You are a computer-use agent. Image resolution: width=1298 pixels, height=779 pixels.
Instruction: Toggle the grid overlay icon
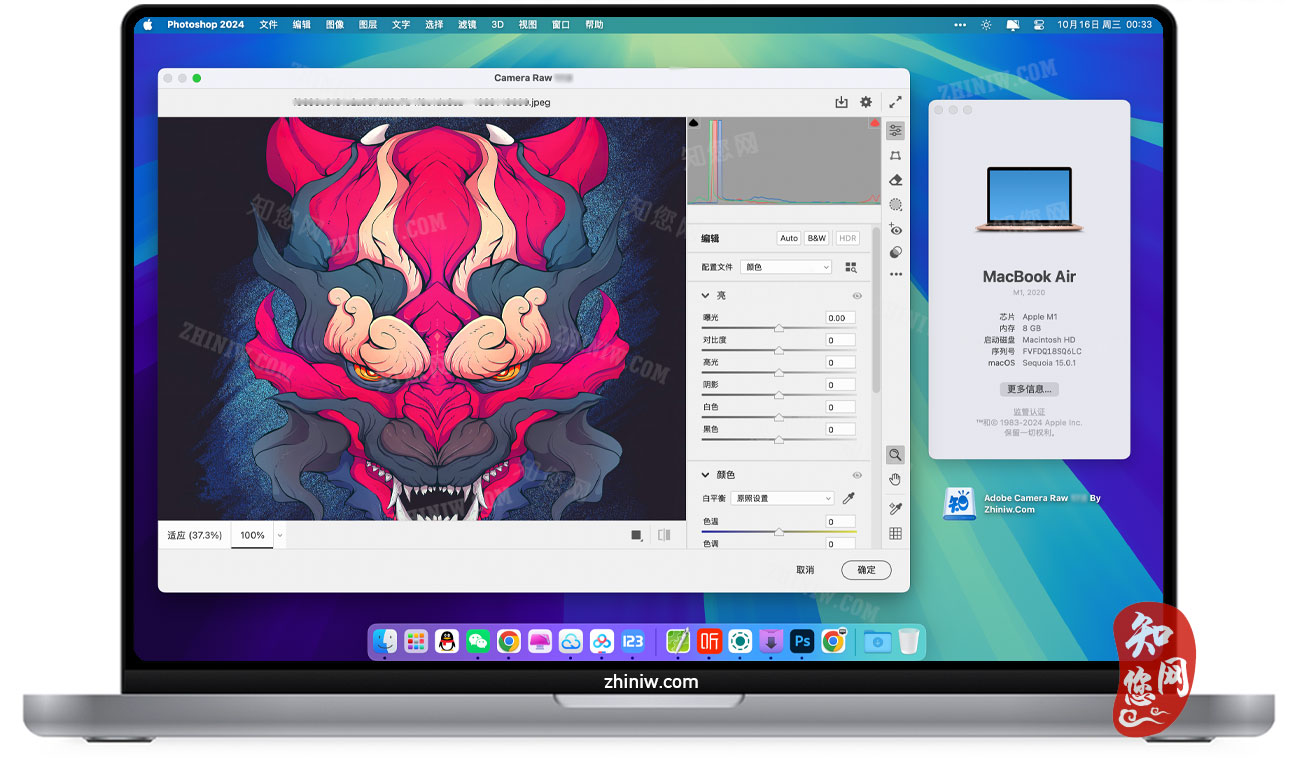[895, 534]
